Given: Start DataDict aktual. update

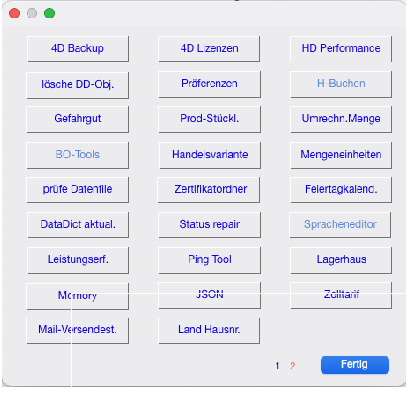Looking at the screenshot, I should coord(78,225).
